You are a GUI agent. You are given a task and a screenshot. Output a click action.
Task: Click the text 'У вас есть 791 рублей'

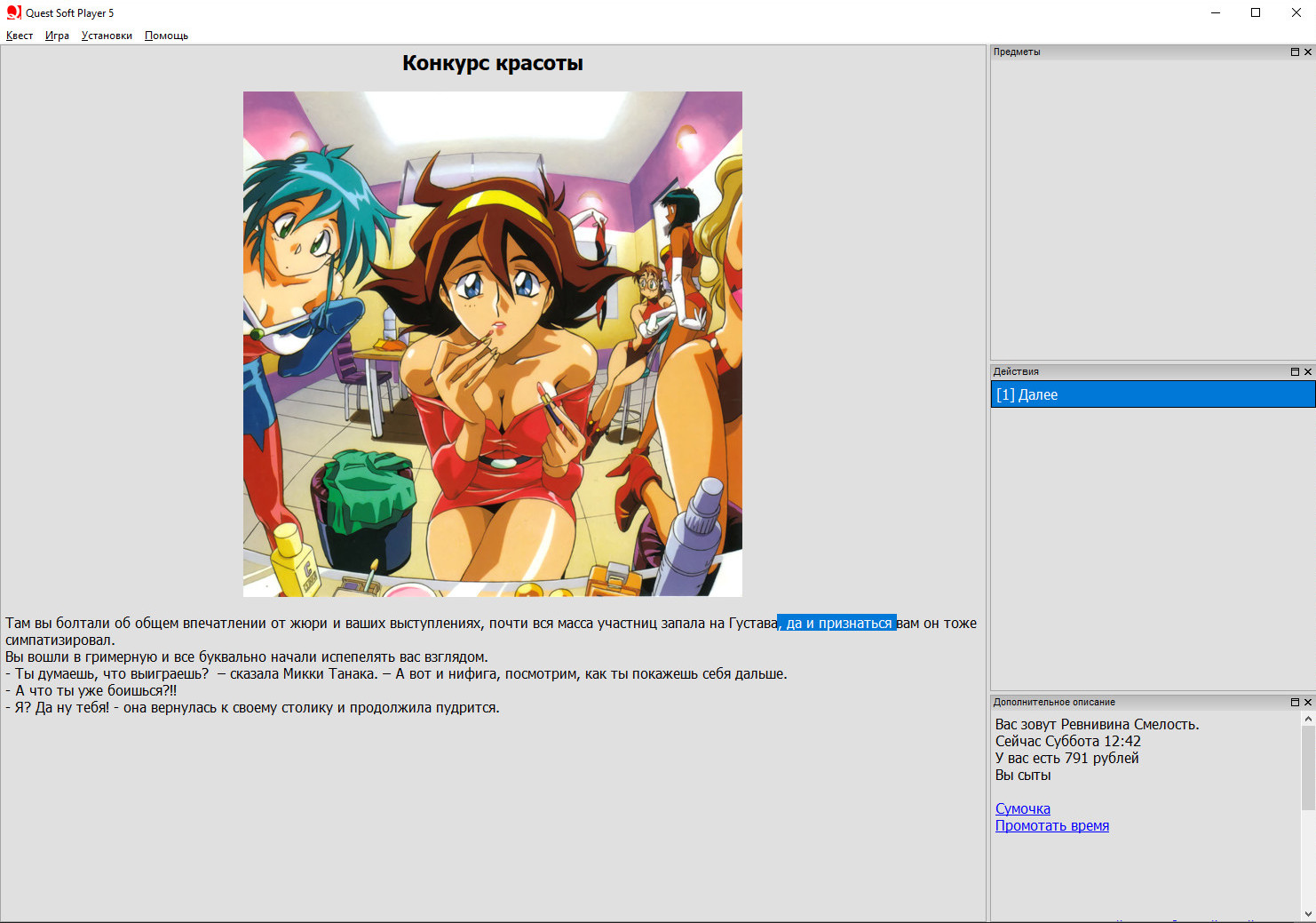[x=1066, y=758]
